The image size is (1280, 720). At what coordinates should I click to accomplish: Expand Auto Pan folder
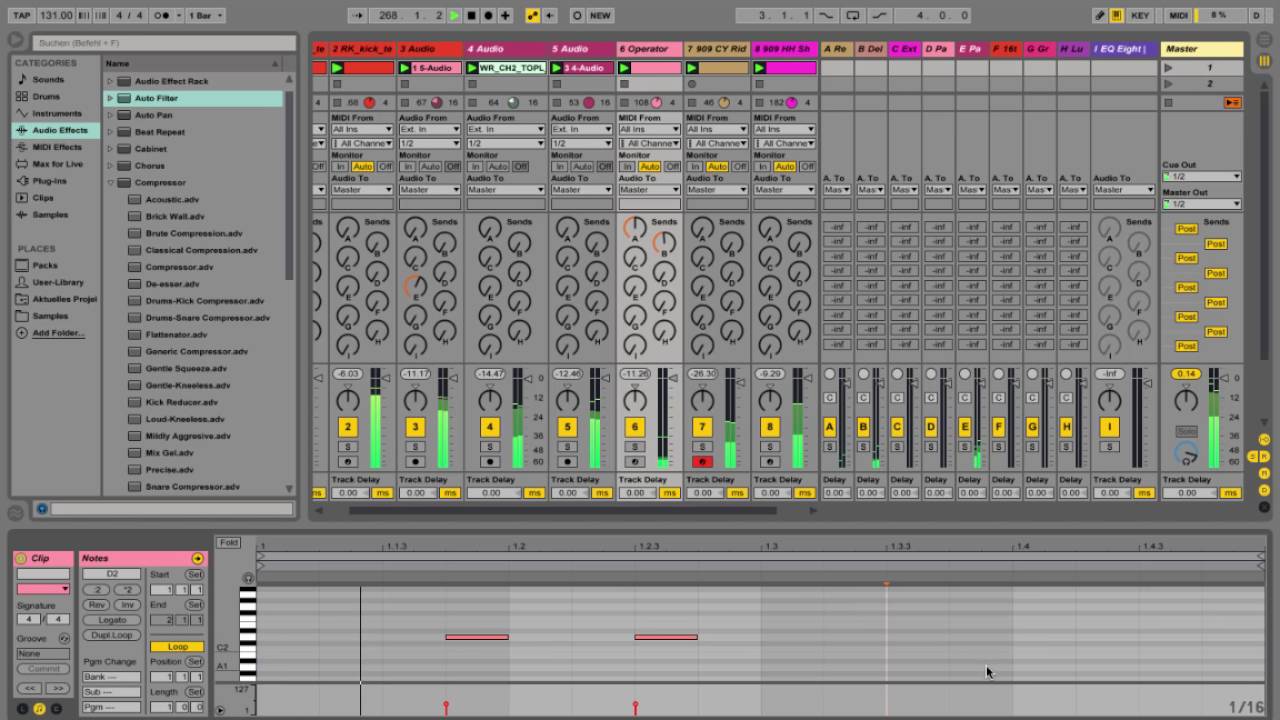tap(111, 115)
